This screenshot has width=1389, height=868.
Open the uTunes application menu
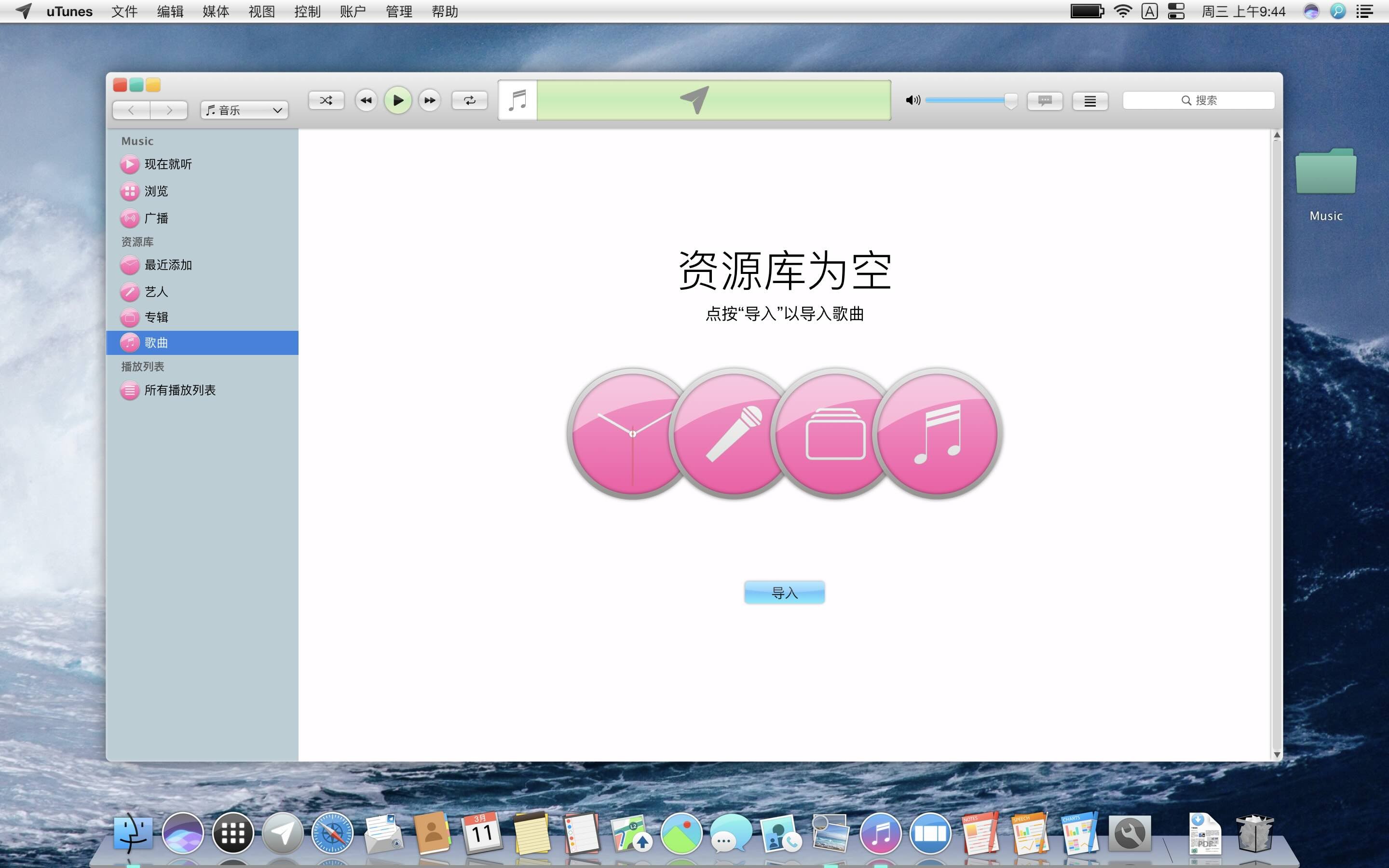tap(69, 12)
